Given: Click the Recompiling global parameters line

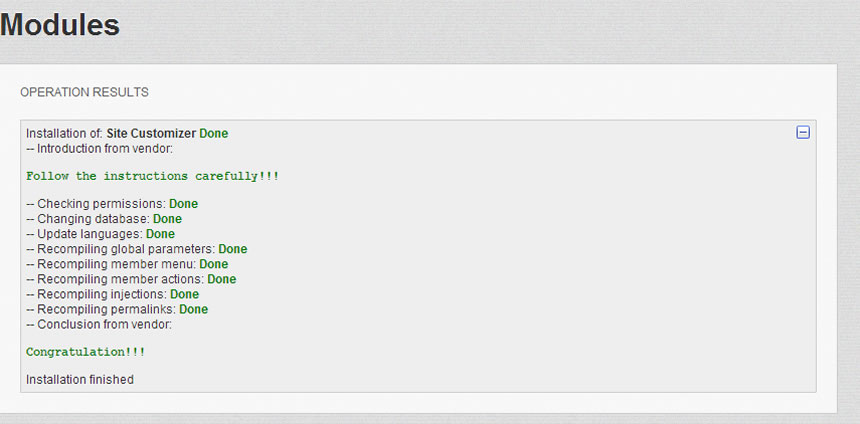Looking at the screenshot, I should tap(120, 249).
